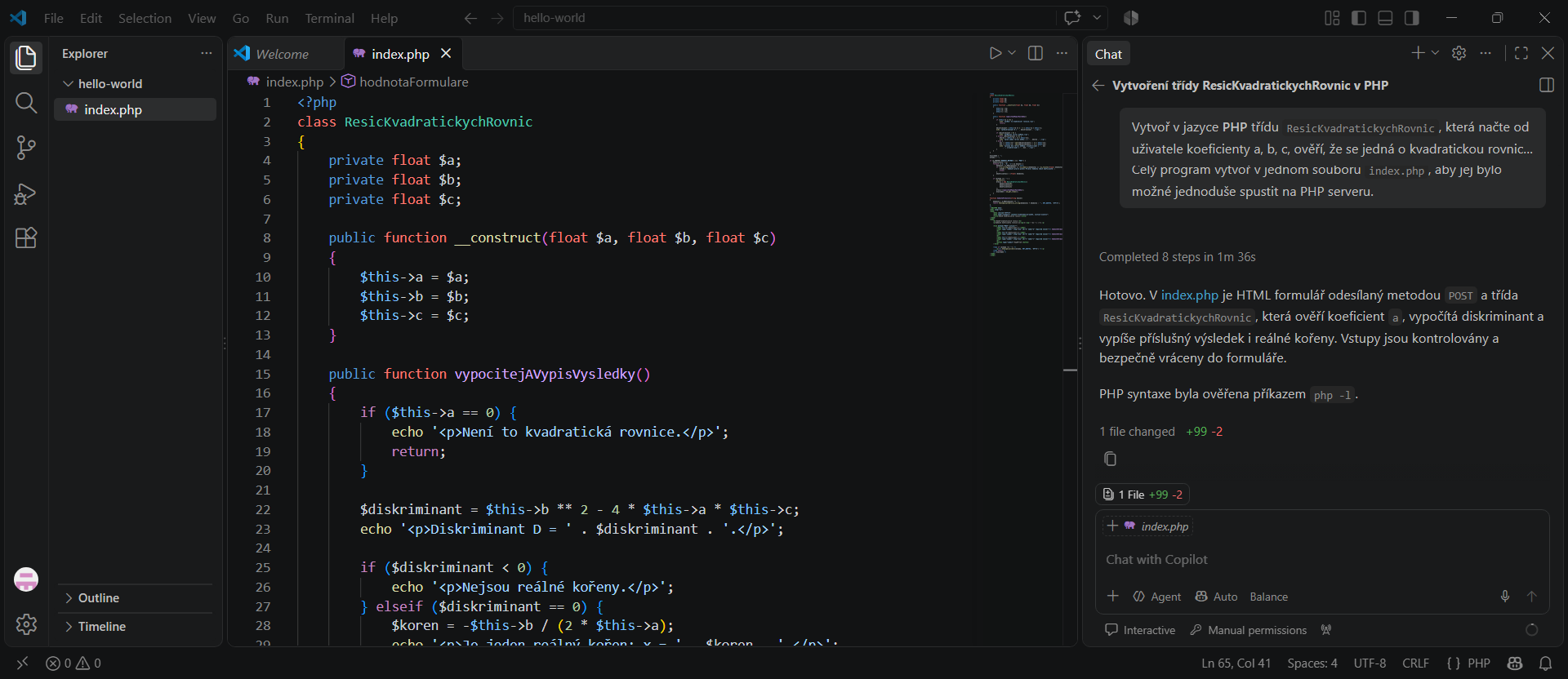The height and width of the screenshot is (679, 1568).
Task: Close the index.php editor tab
Action: coord(446,53)
